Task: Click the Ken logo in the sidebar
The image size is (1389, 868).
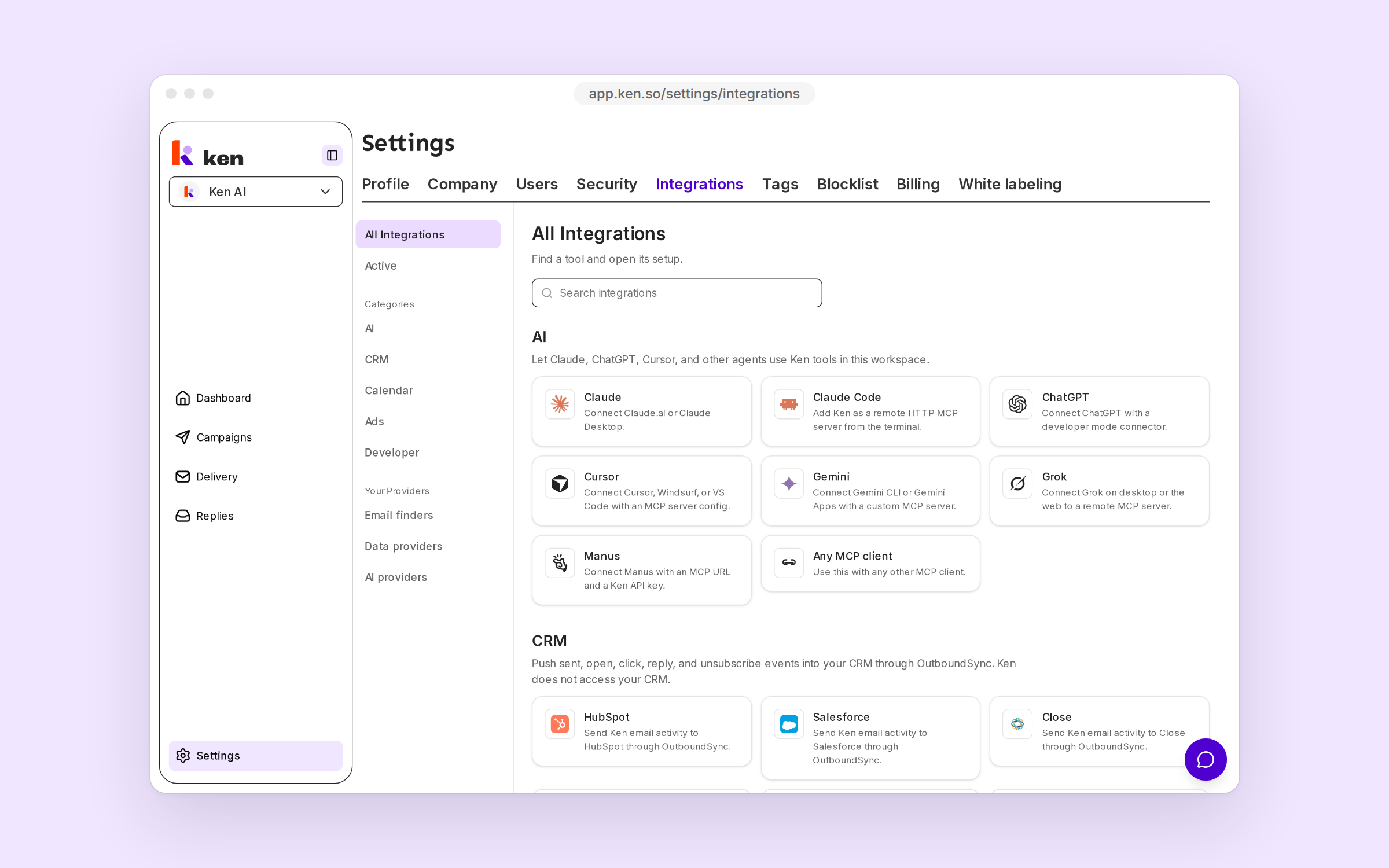Action: click(208, 155)
